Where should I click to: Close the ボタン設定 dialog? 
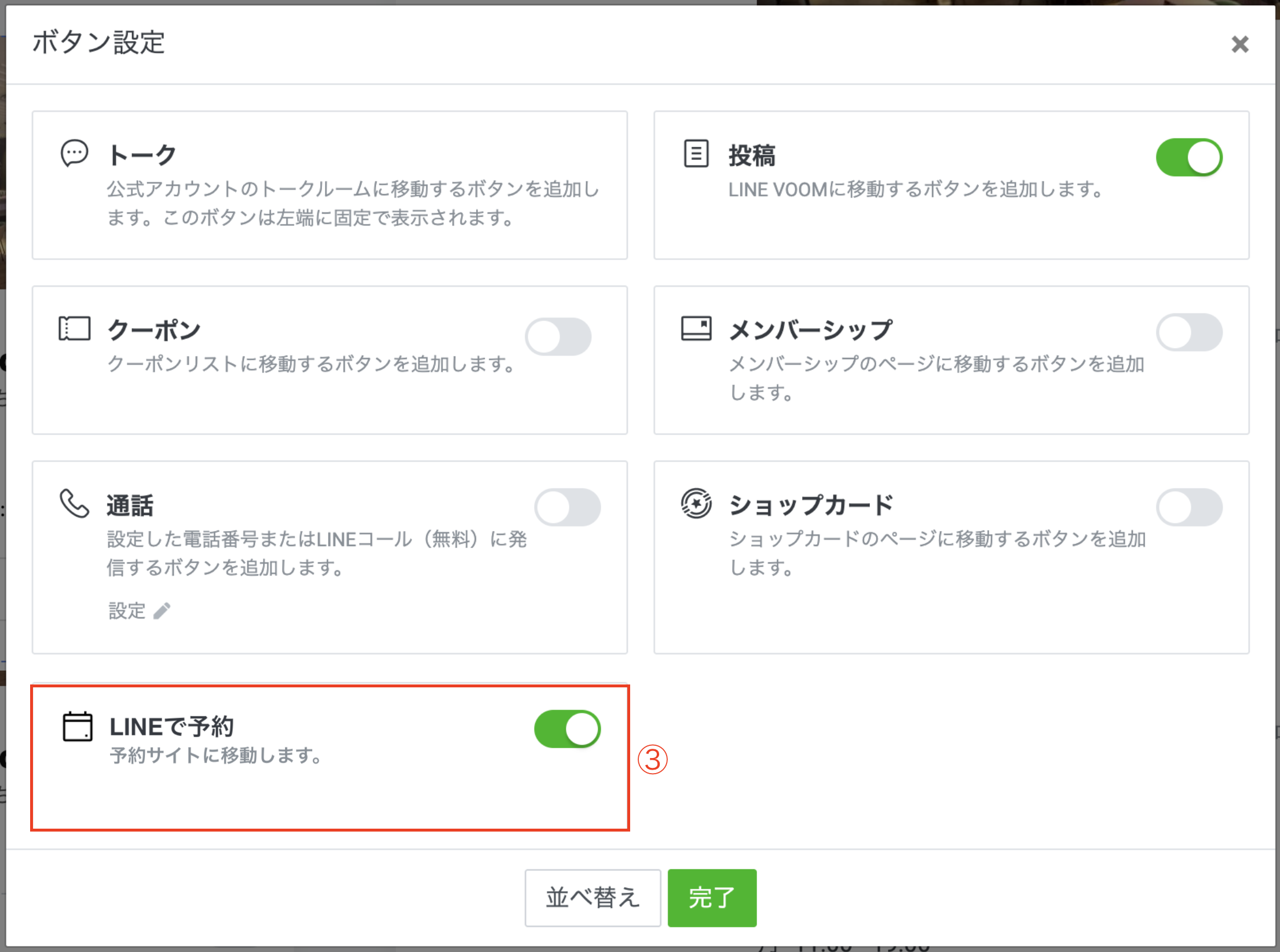1240,45
